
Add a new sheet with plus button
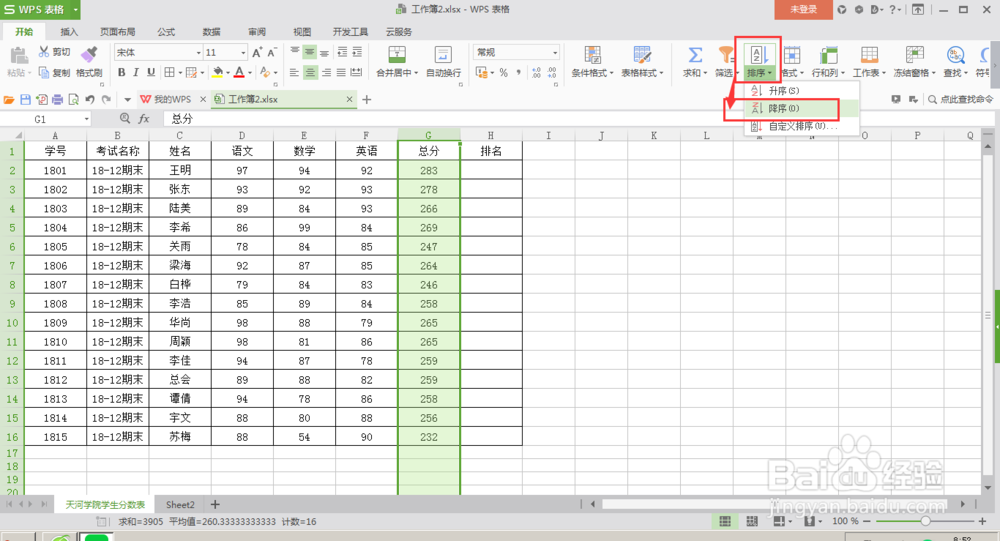[215, 505]
